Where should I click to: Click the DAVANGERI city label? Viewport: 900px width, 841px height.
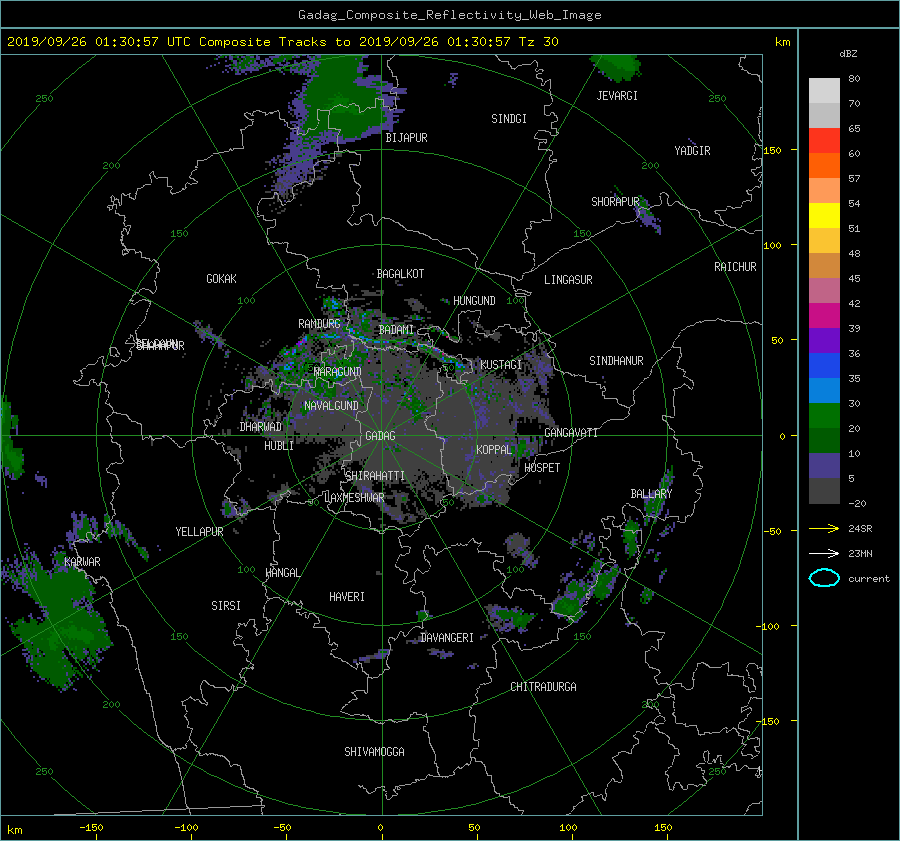(x=447, y=638)
